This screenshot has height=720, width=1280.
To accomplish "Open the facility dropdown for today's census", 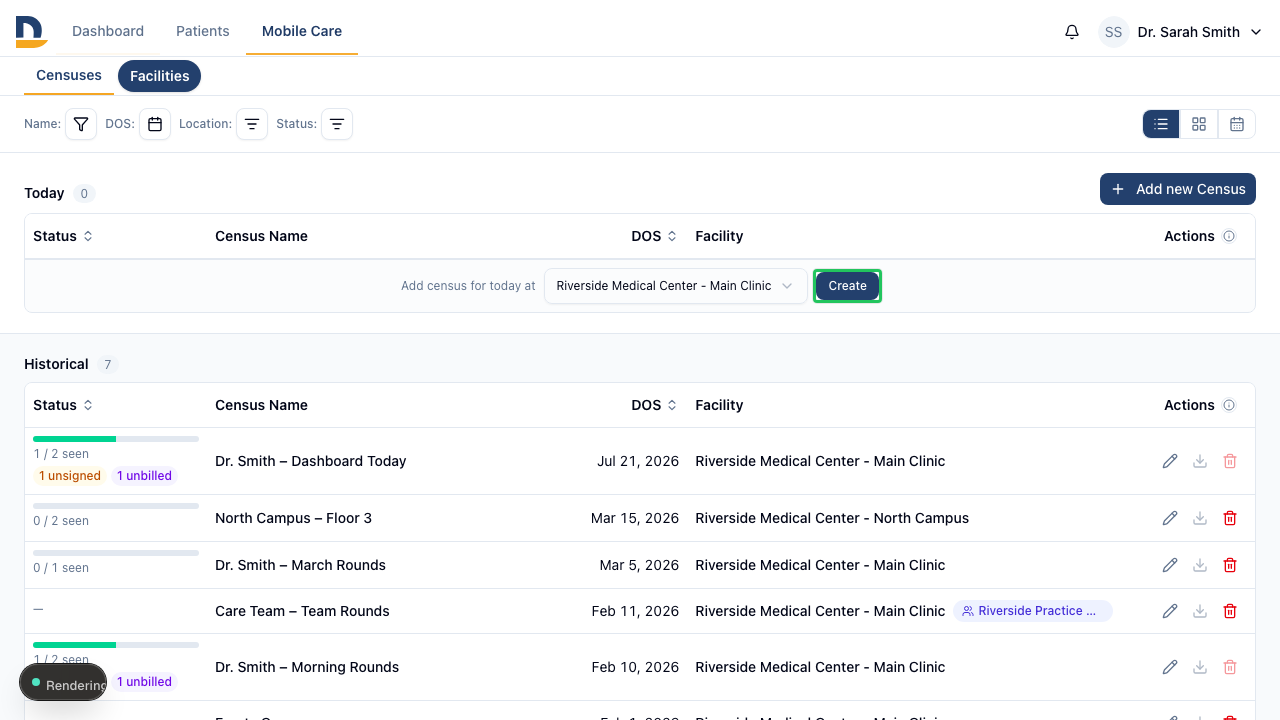I will 675,286.
